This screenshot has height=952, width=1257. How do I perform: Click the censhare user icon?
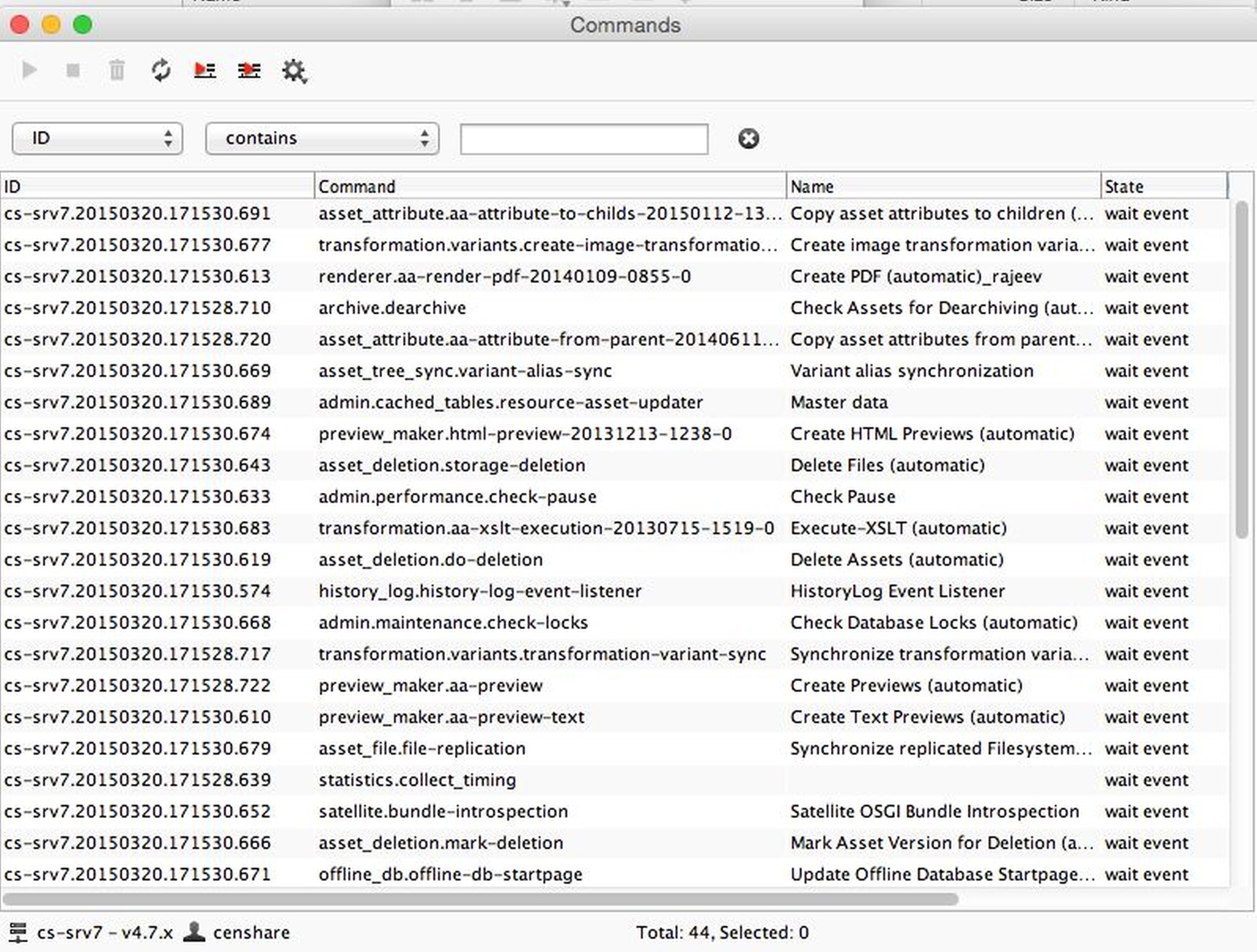coord(195,932)
